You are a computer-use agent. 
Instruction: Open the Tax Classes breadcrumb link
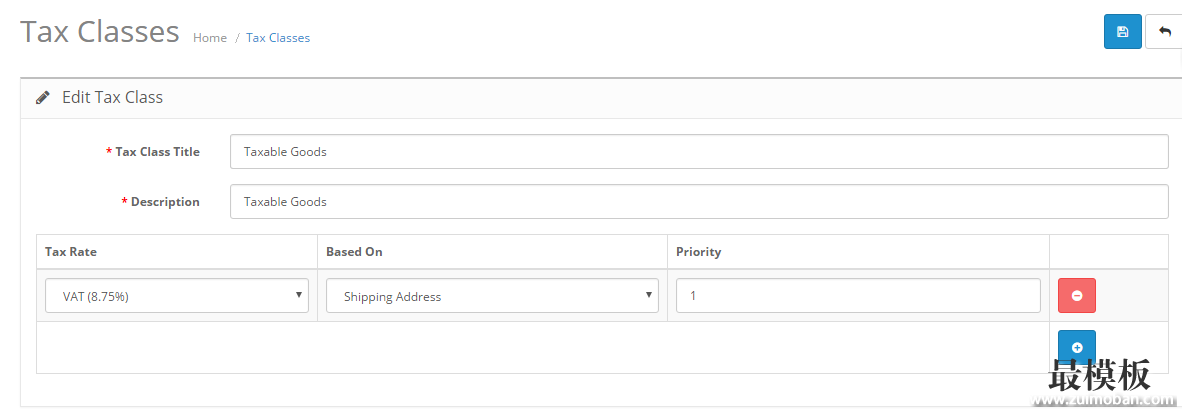[278, 38]
